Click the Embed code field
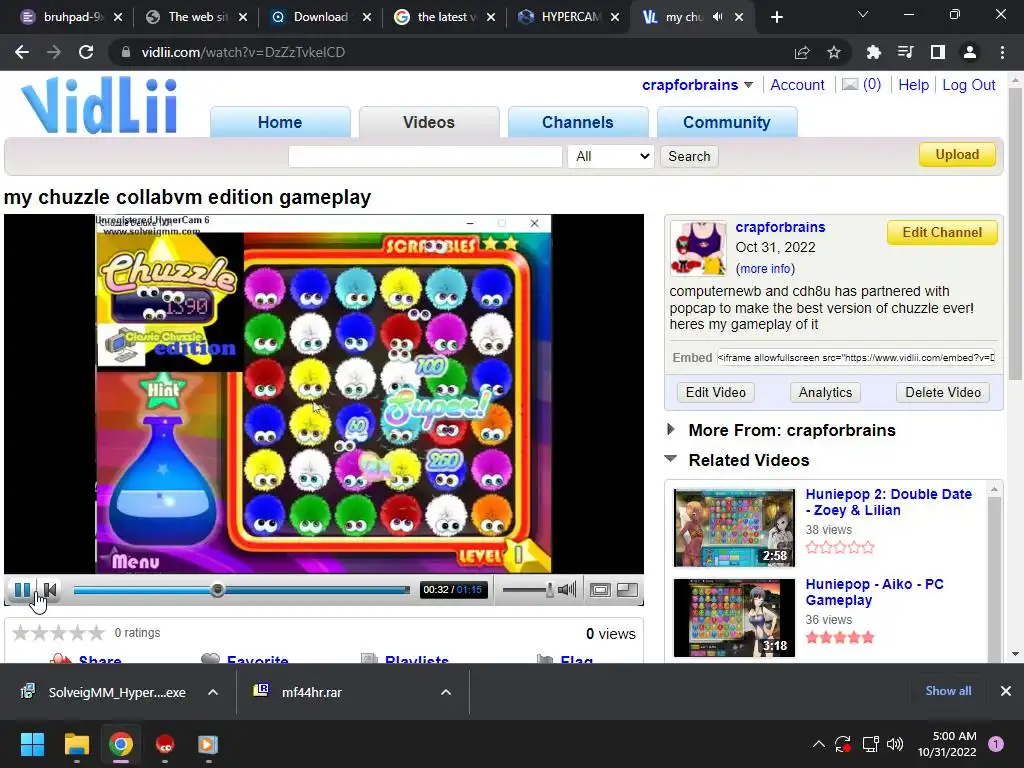1024x768 pixels. coord(856,358)
